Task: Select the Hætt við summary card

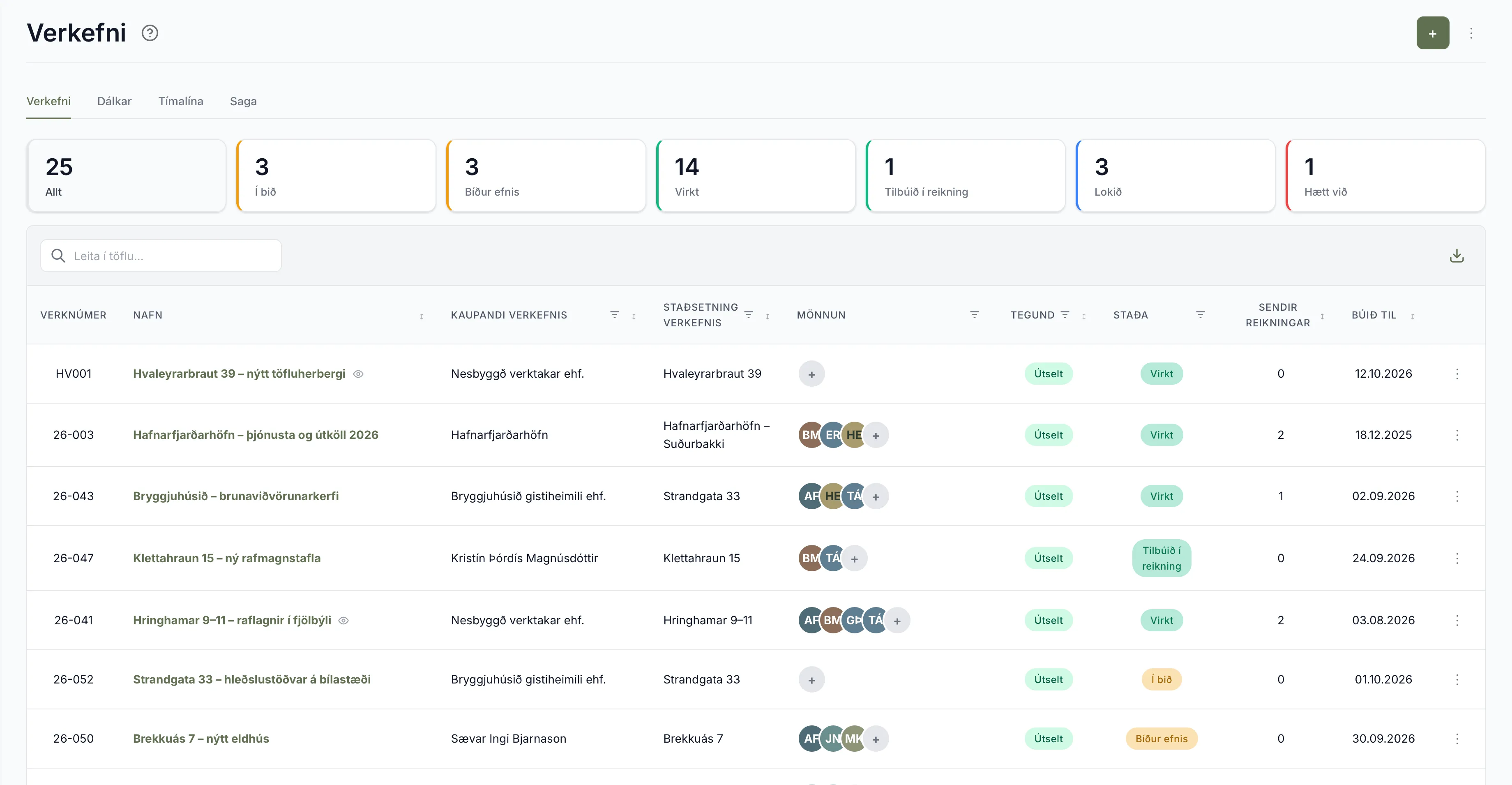Action: 1385,175
